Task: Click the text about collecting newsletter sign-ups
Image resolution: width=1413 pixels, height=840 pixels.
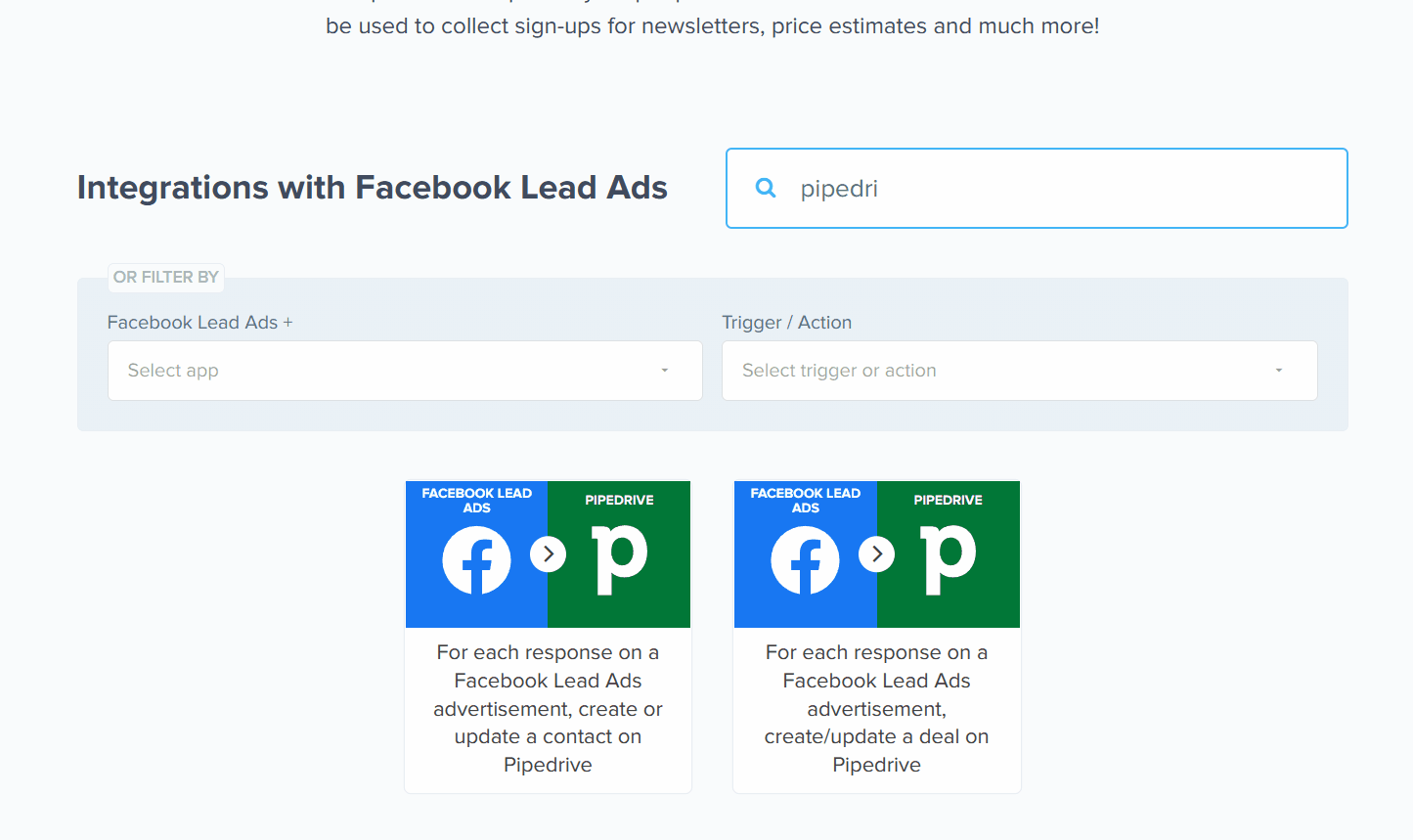Action: [713, 26]
